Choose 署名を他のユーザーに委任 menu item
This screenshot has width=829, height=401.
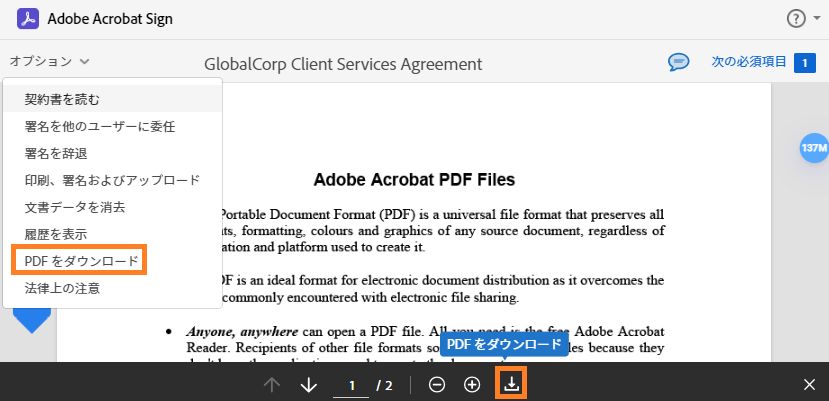[x=112, y=126]
